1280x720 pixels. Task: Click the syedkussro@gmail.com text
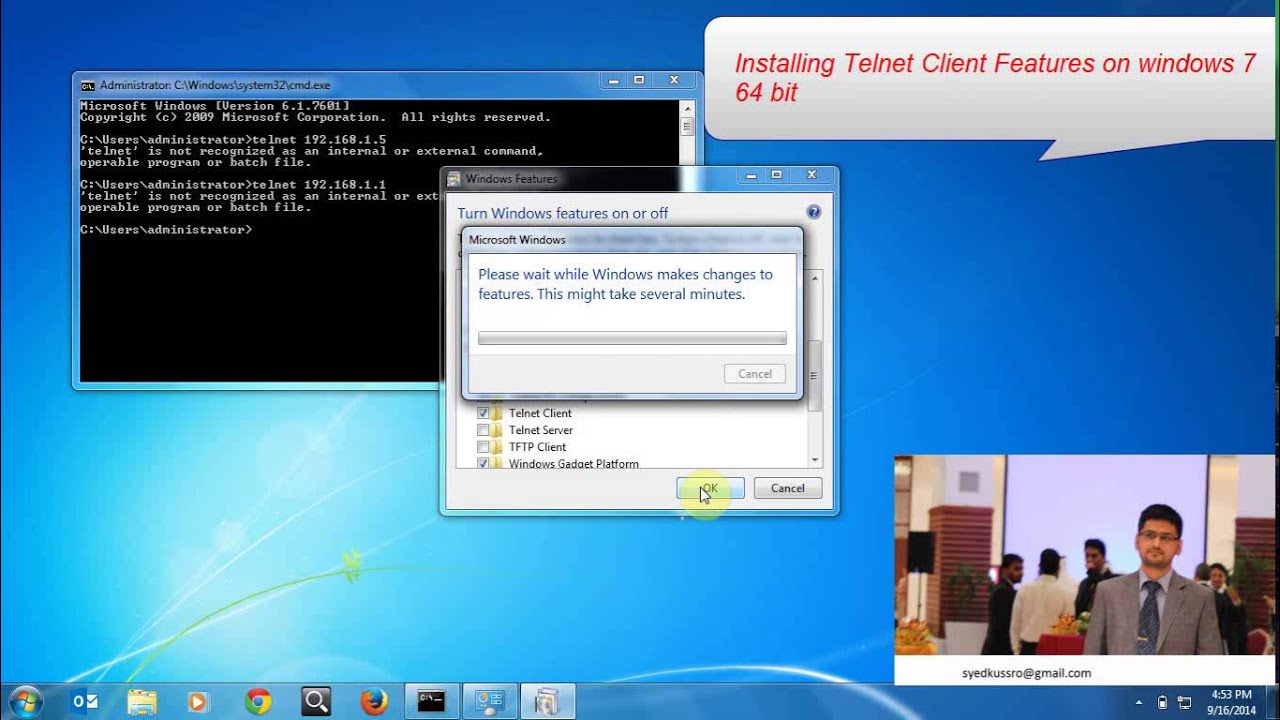[x=1026, y=673]
